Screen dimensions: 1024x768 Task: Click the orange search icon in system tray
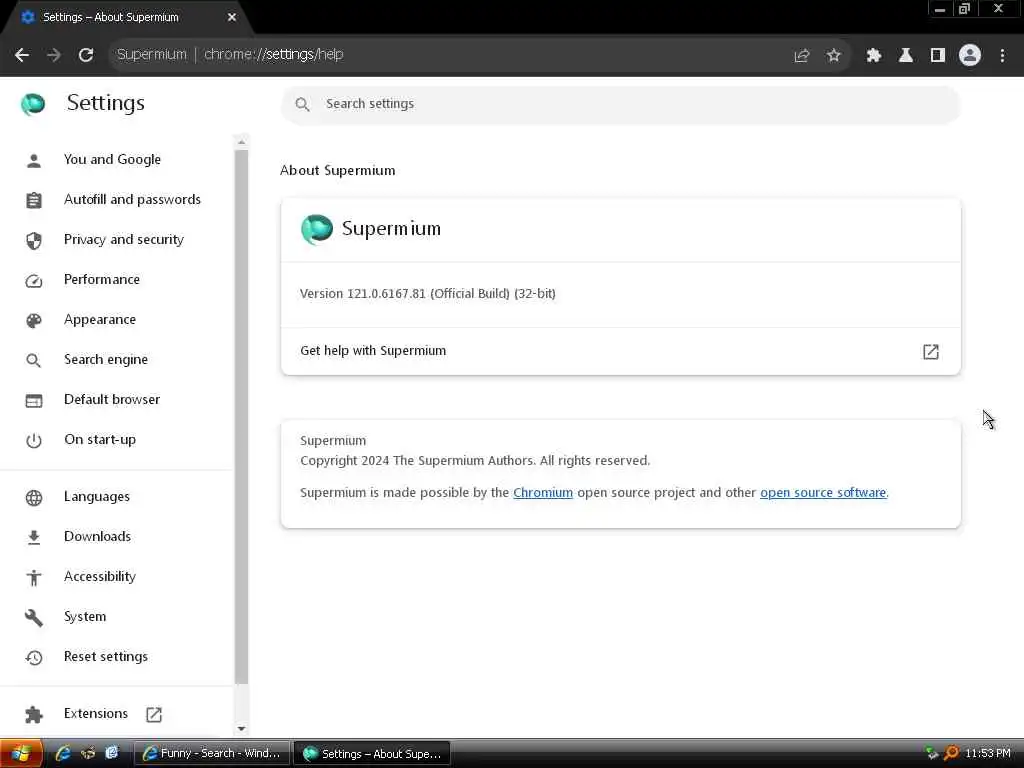[951, 754]
